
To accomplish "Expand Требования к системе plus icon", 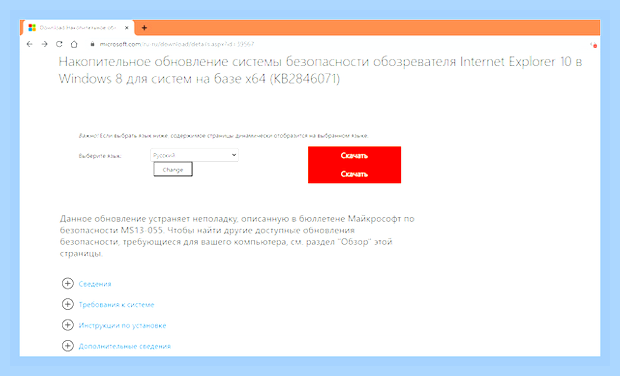I will [x=68, y=304].
